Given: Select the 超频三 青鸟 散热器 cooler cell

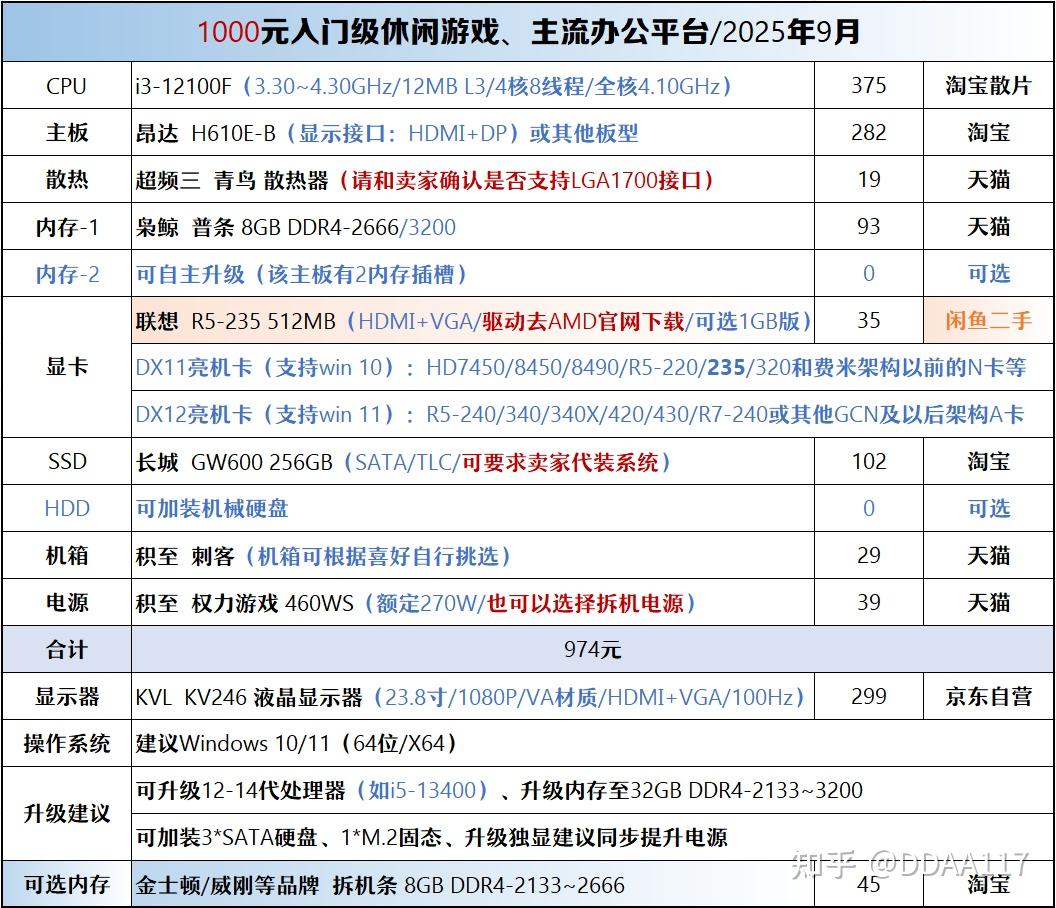Looking at the screenshot, I should pos(473,180).
